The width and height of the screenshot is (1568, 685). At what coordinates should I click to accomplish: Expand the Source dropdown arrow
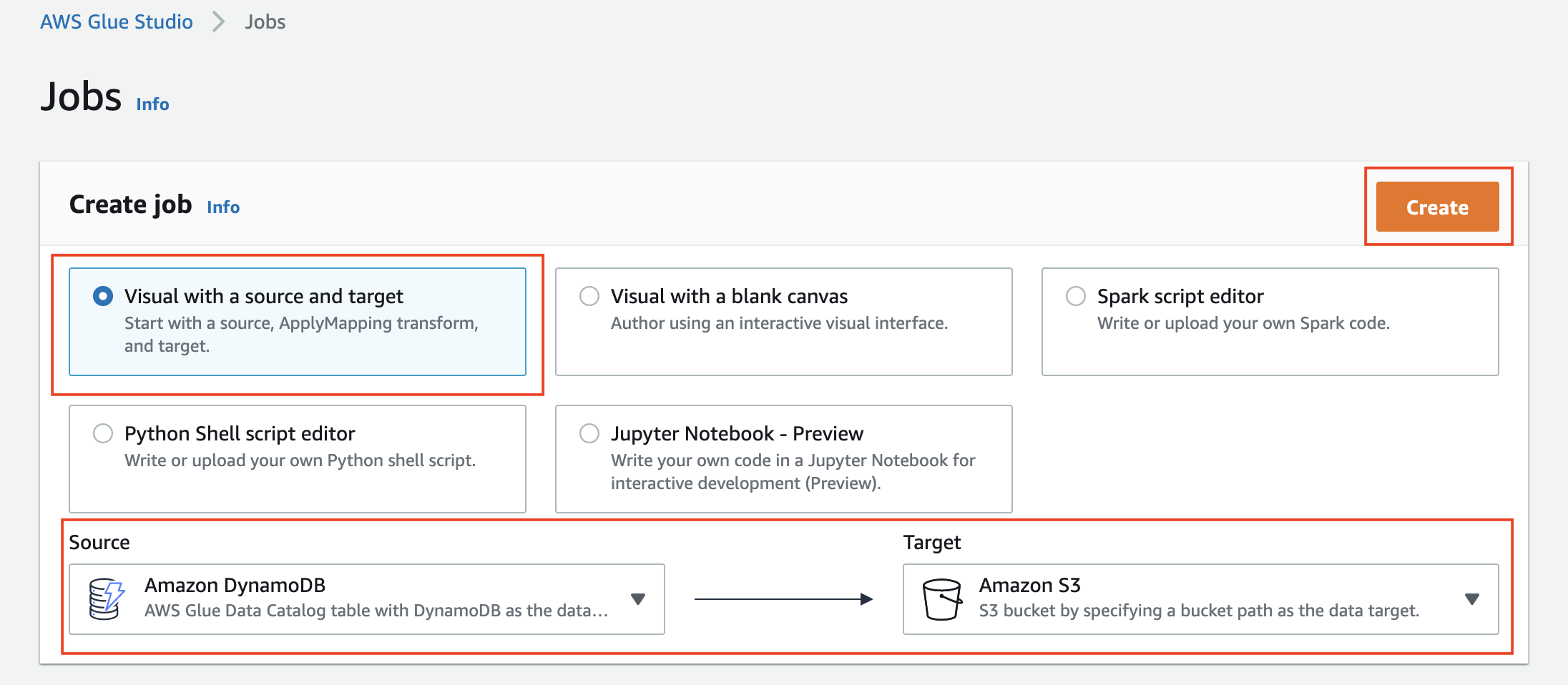point(638,599)
